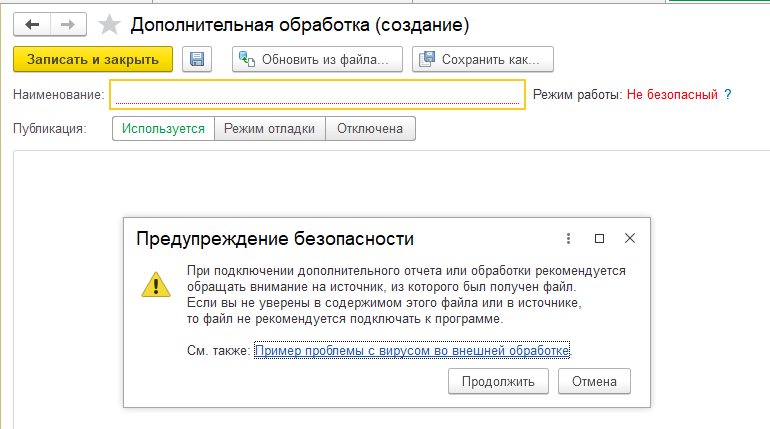Viewport: 770px width, 429px height.
Task: Maximize the security warning dialog
Action: pos(599,239)
